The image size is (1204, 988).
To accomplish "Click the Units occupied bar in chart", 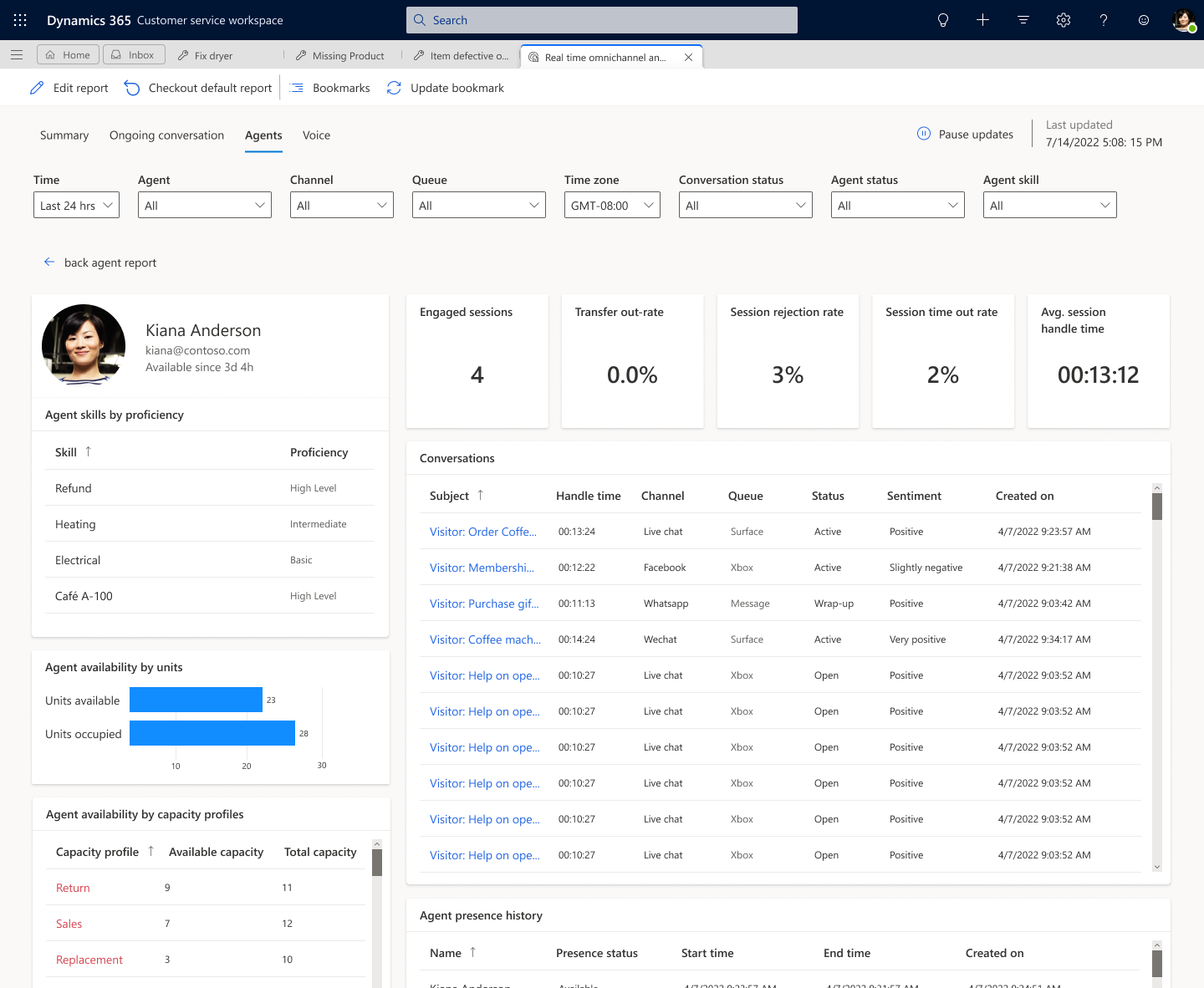I will (212, 733).
